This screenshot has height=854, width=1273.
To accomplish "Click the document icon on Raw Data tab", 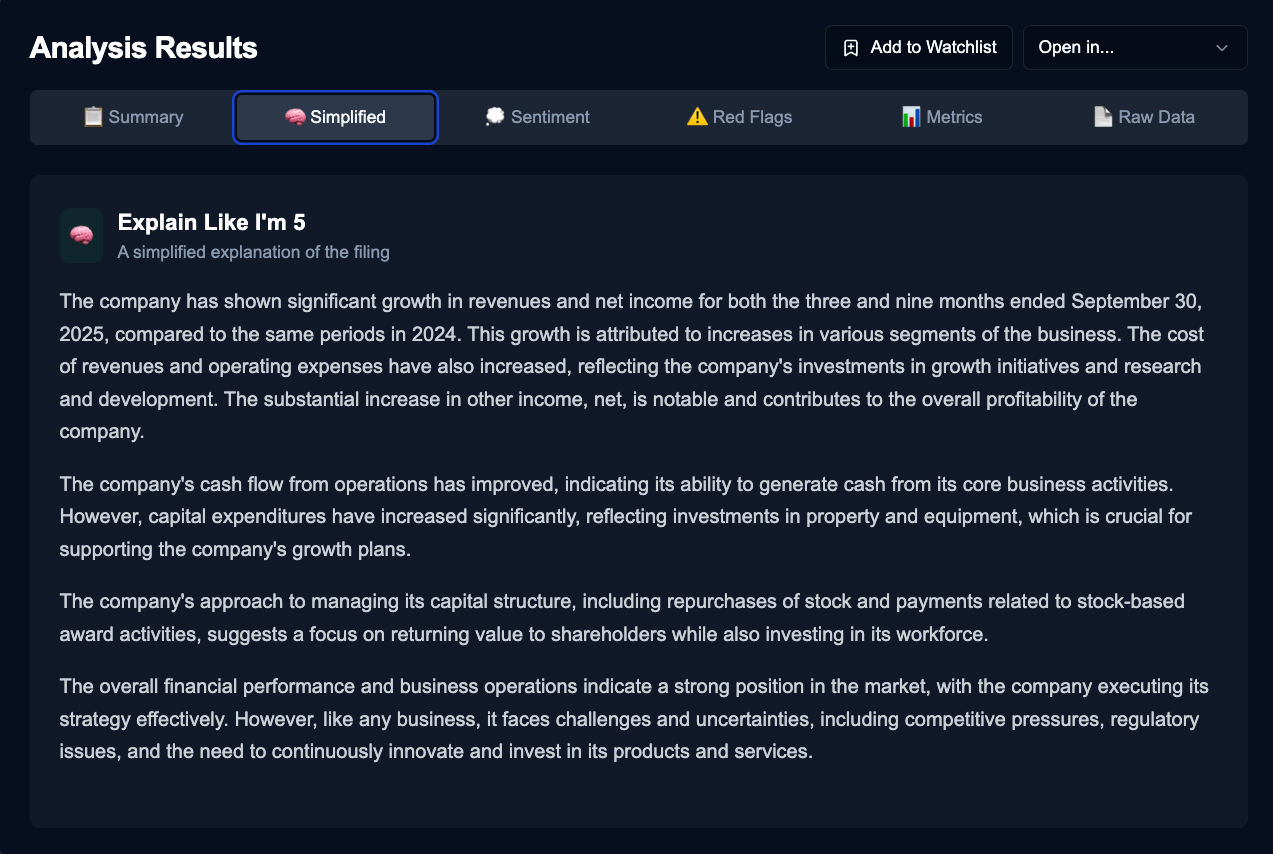I will click(x=1103, y=117).
